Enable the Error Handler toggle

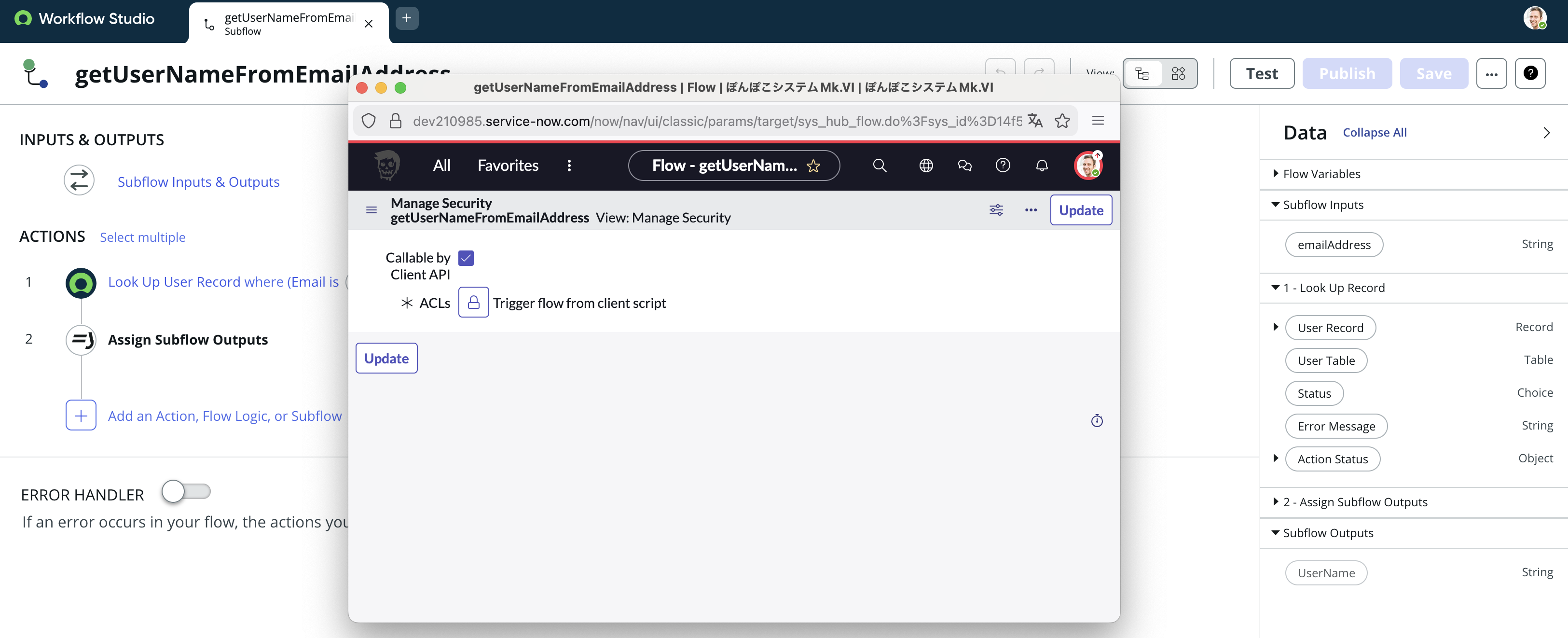click(186, 491)
